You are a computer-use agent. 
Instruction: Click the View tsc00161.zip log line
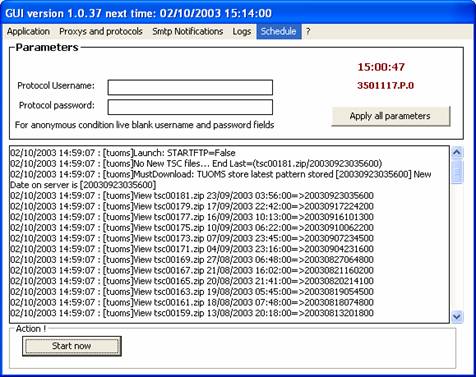[x=192, y=302]
